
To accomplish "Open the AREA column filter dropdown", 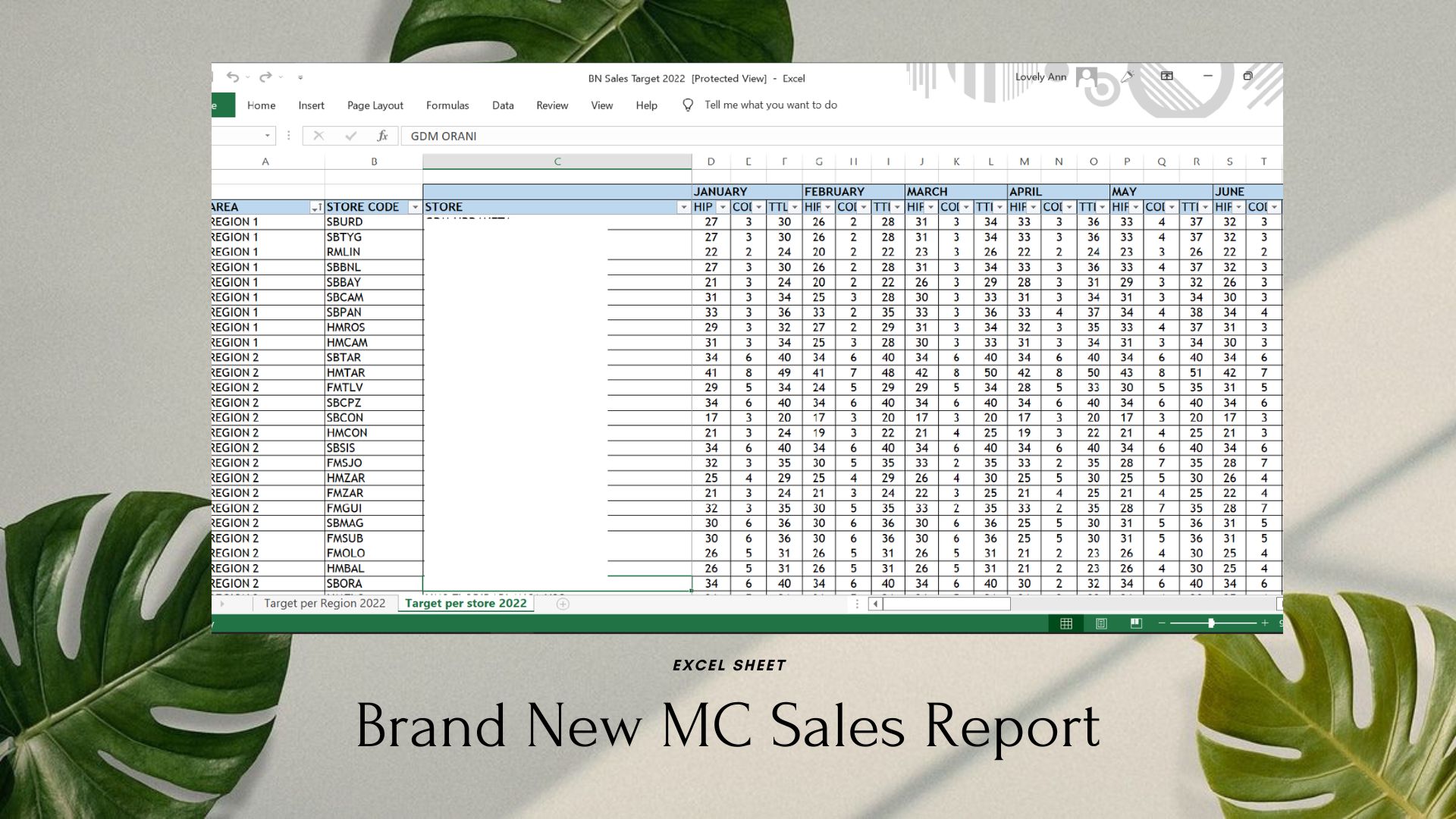I will [x=316, y=207].
